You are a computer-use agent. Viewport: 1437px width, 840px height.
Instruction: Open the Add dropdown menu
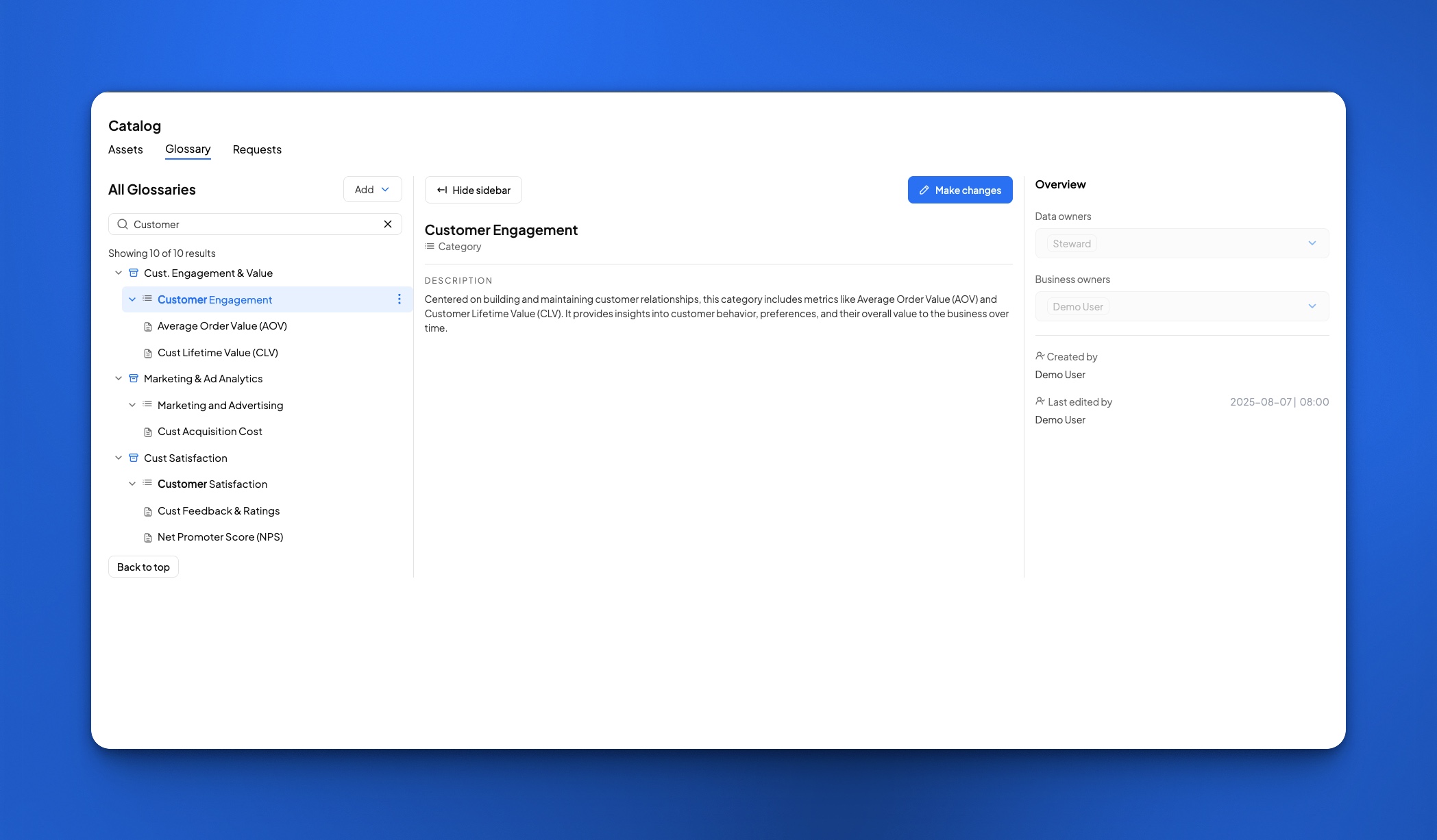coord(372,190)
